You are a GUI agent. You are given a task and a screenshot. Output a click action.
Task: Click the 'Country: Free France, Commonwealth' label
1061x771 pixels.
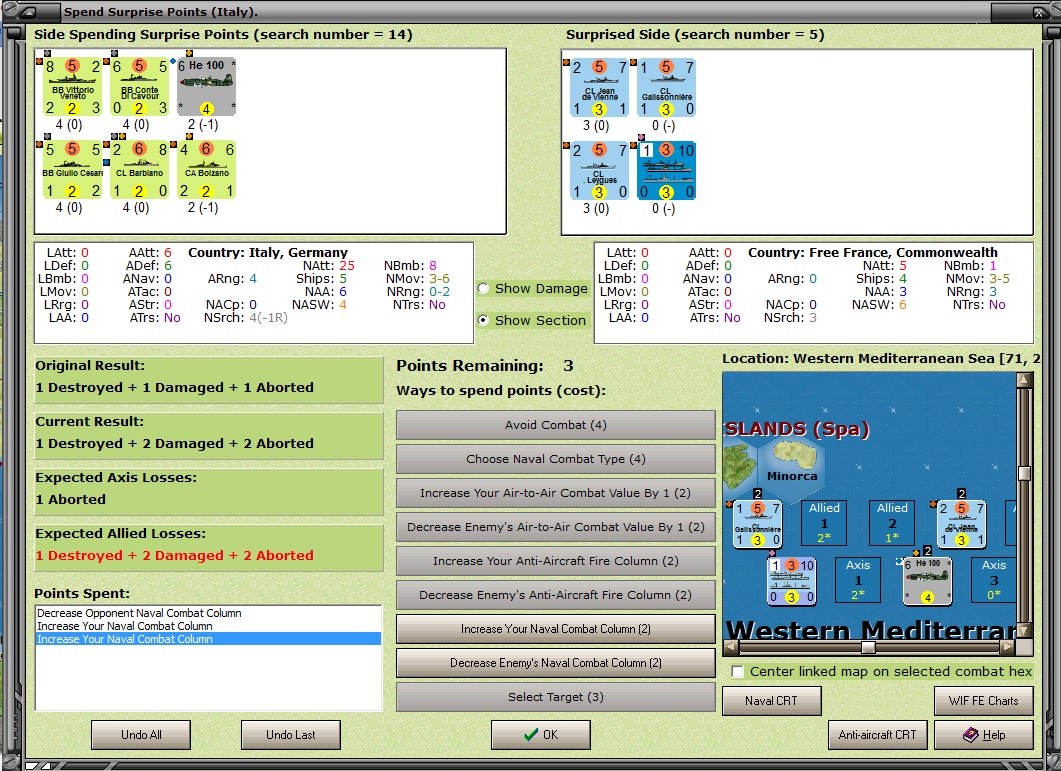pos(873,252)
